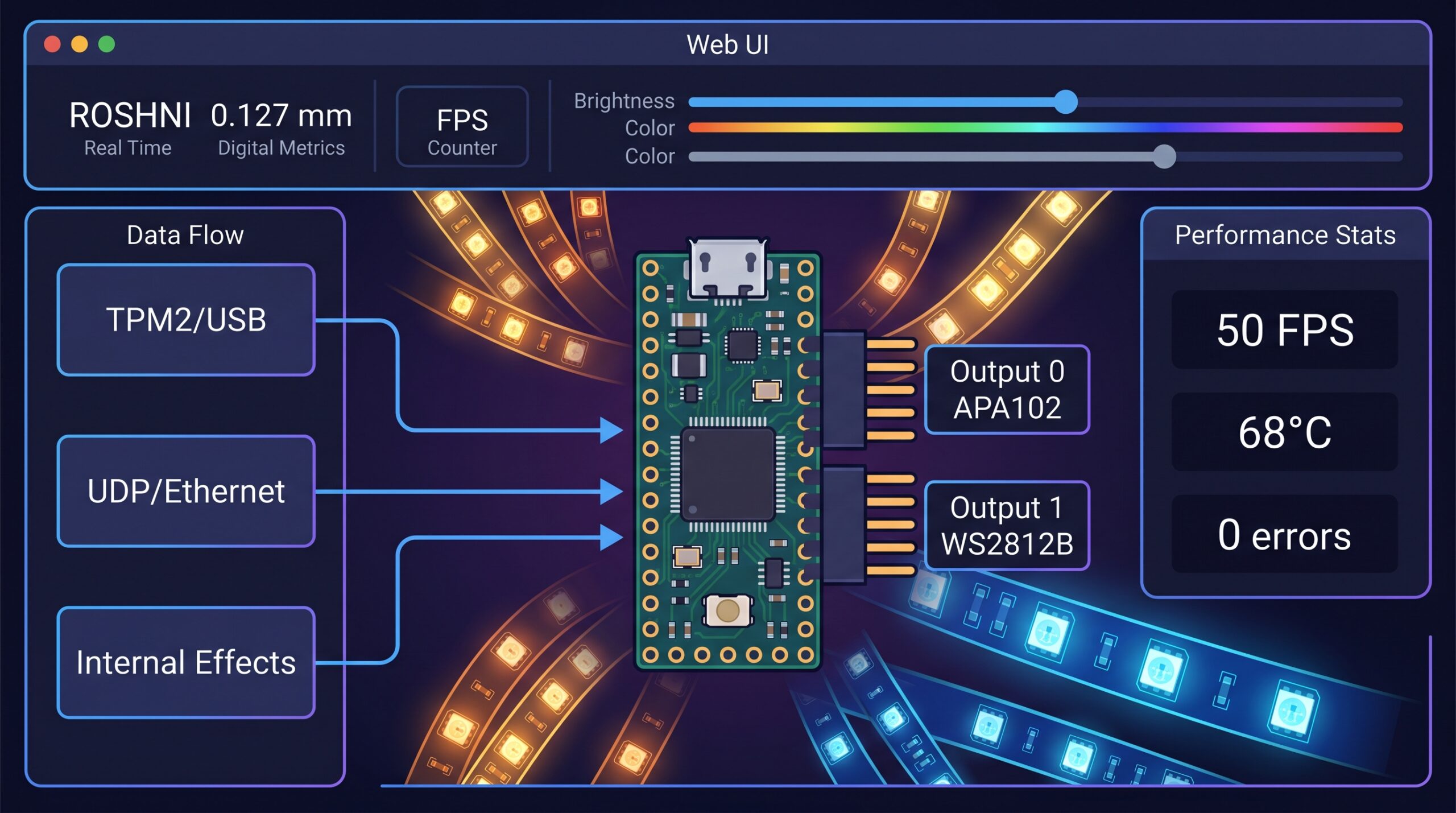The image size is (1456, 813).
Task: Click the yellow minimize window dot
Action: 80,44
